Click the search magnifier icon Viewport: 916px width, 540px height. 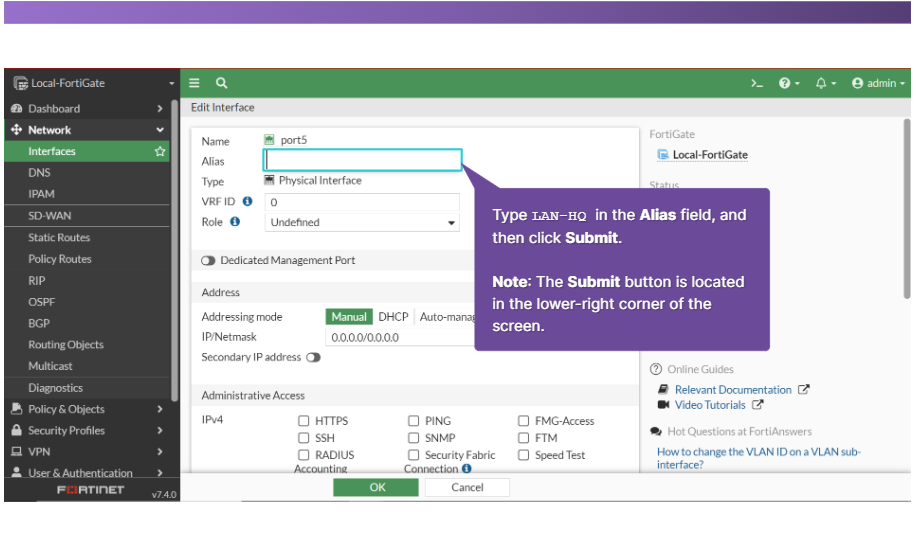(x=221, y=83)
